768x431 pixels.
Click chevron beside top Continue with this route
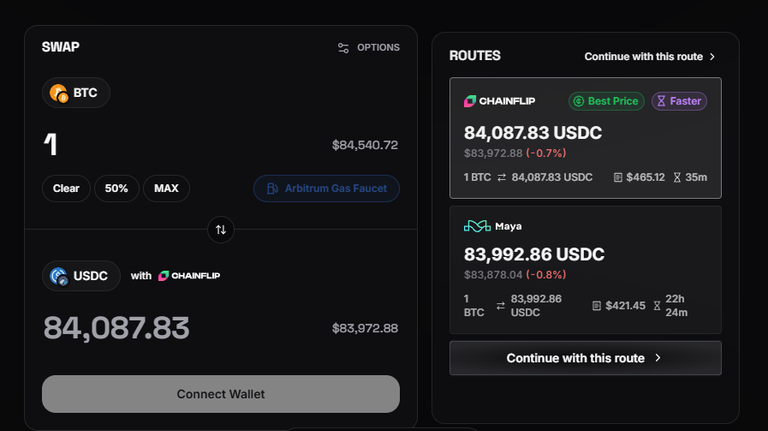[712, 57]
